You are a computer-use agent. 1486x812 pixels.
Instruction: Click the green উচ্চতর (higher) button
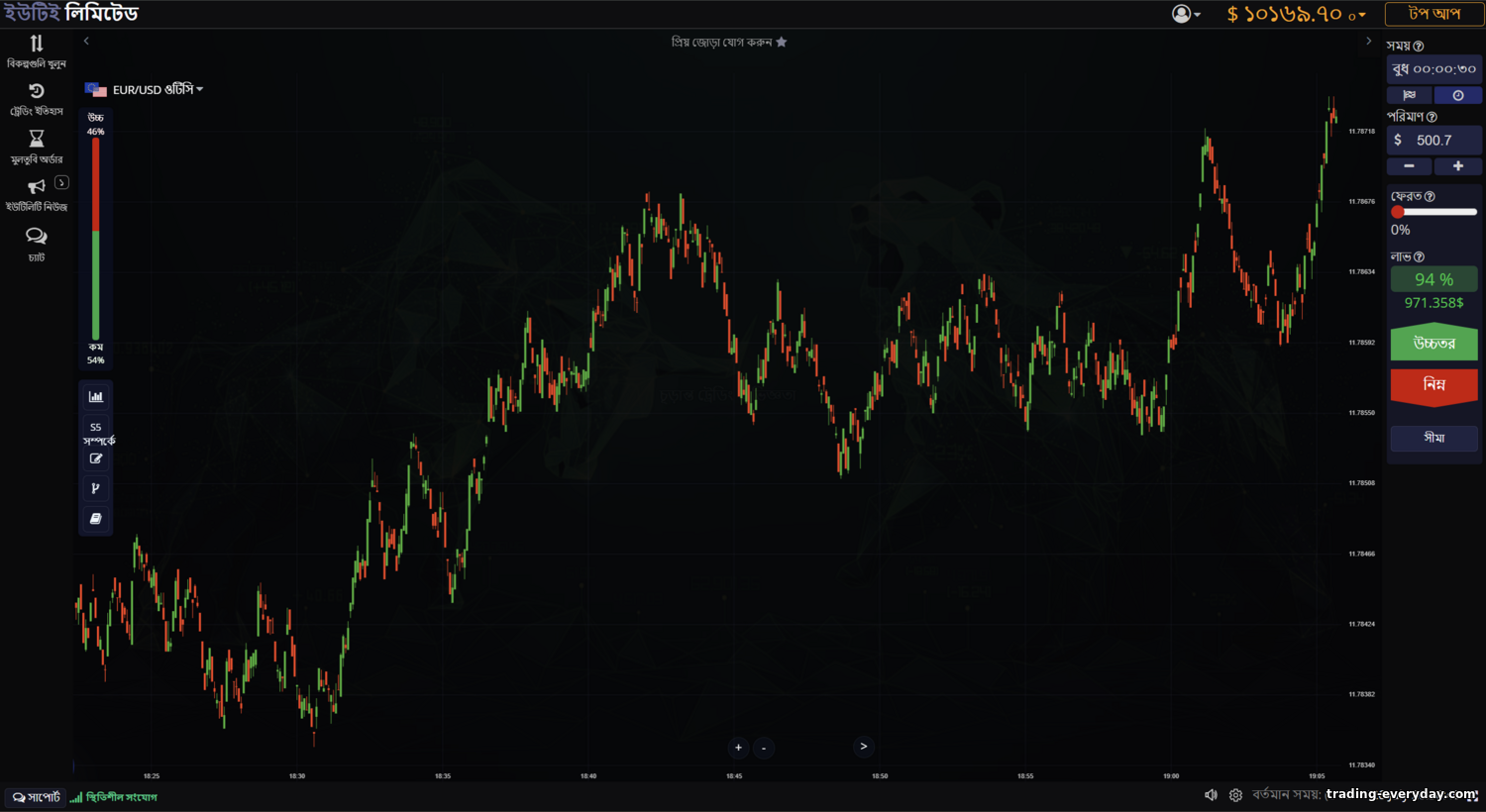point(1434,343)
